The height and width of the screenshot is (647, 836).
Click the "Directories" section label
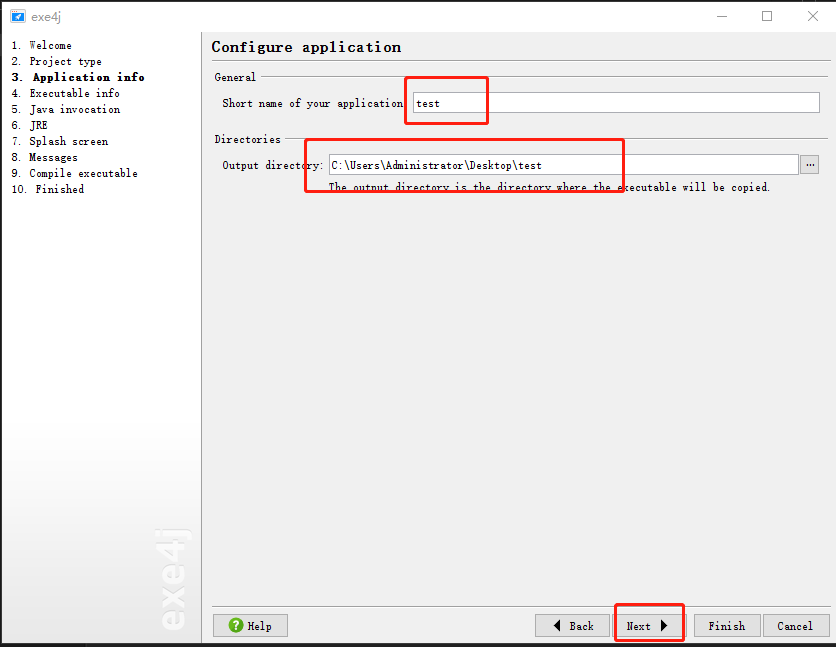click(247, 139)
